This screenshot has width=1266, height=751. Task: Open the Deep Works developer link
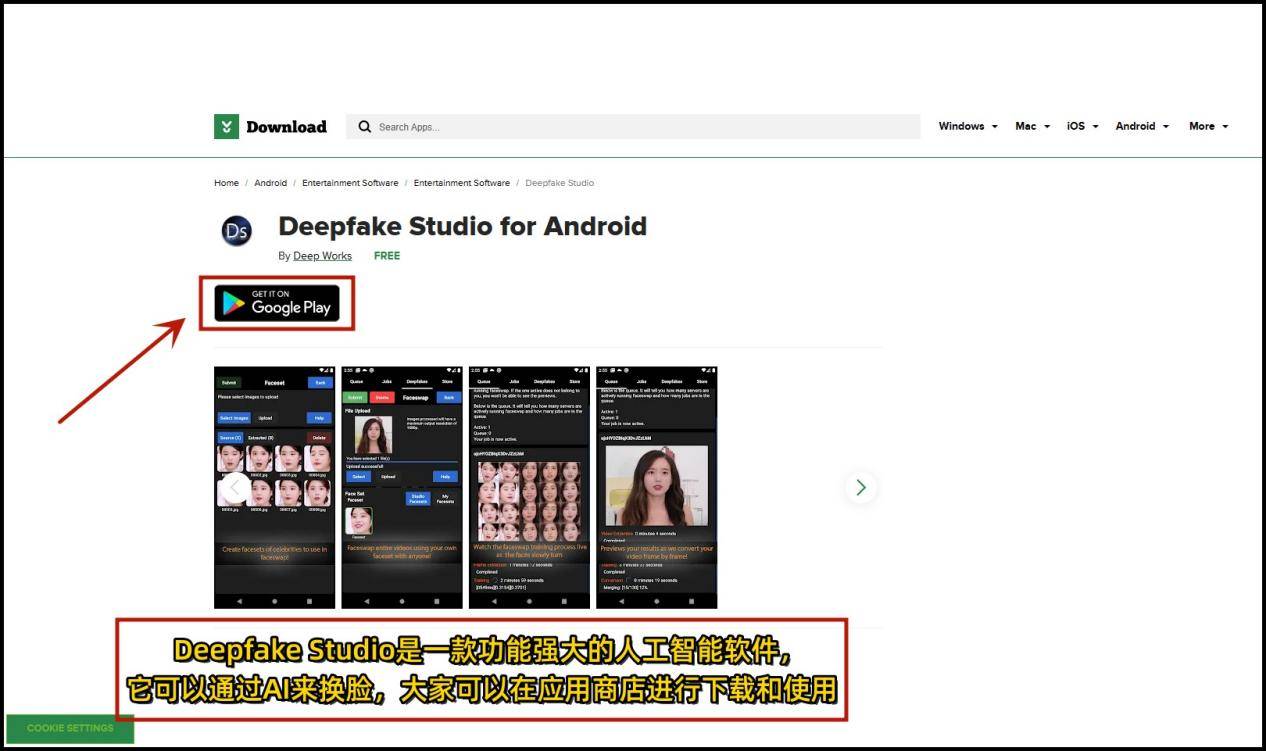tap(322, 256)
